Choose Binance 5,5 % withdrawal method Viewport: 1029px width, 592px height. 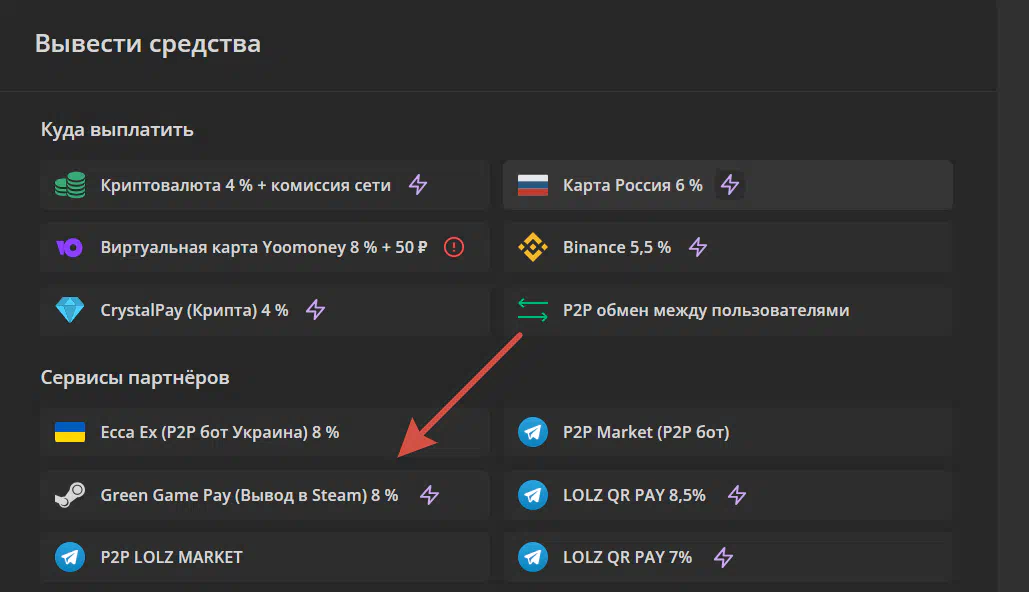pos(728,247)
